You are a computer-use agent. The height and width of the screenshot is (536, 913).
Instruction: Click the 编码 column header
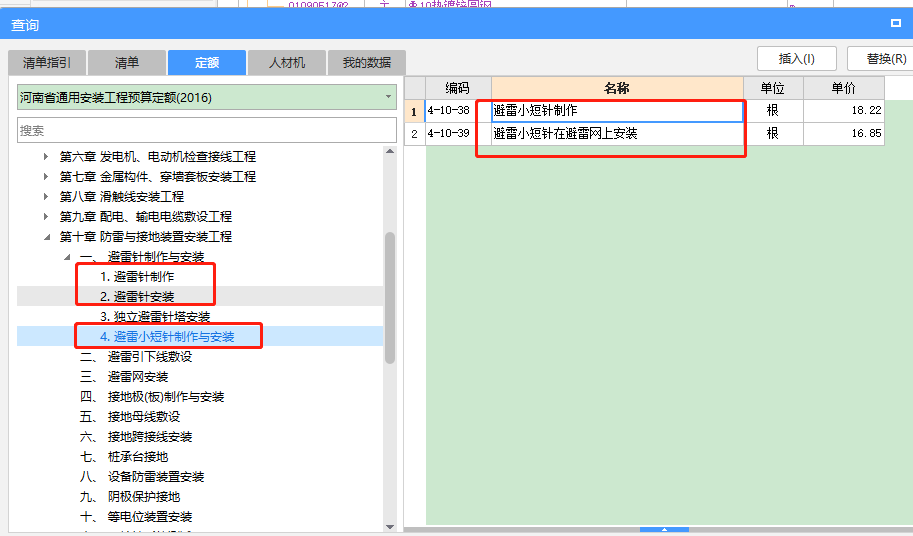(x=458, y=88)
